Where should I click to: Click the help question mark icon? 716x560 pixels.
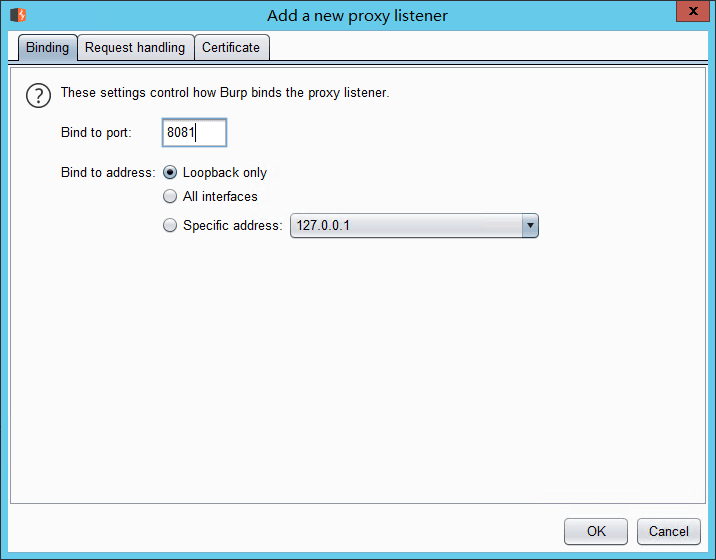[38, 95]
